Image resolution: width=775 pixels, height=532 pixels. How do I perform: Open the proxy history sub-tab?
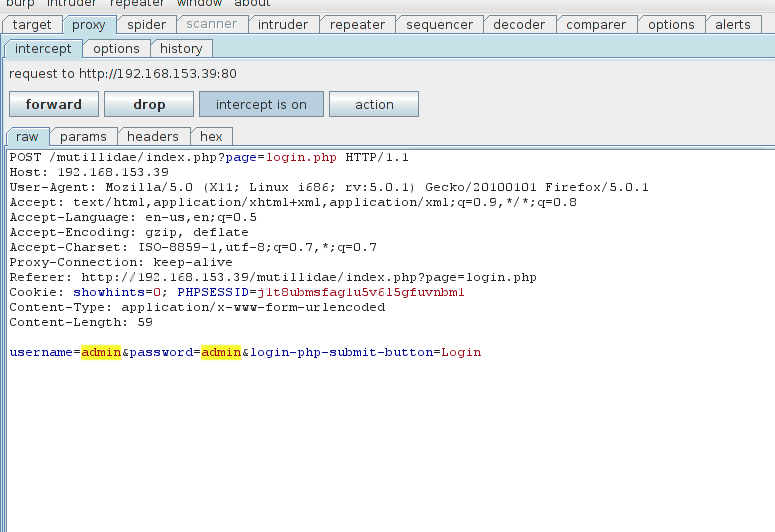pyautogui.click(x=181, y=48)
